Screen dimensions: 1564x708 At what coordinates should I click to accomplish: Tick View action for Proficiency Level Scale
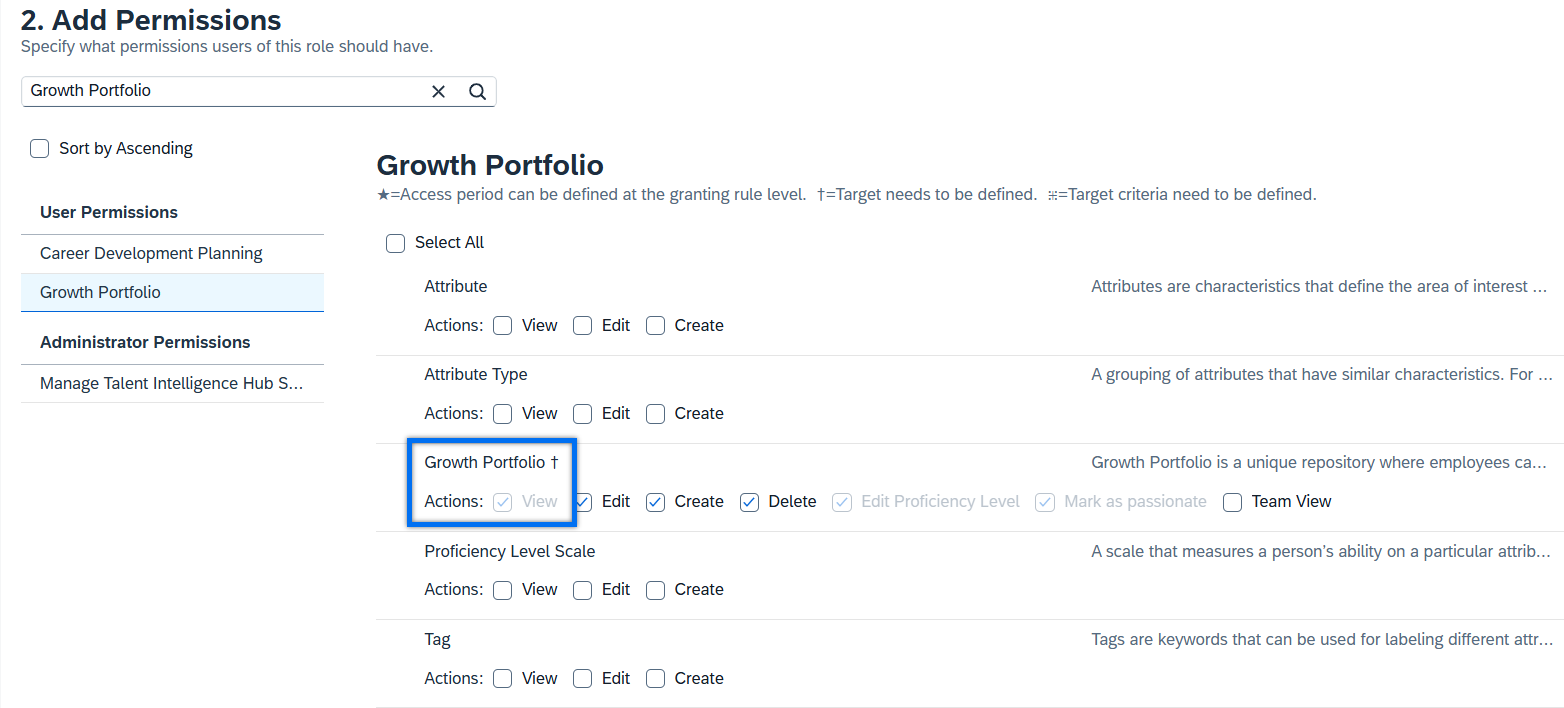pyautogui.click(x=503, y=590)
